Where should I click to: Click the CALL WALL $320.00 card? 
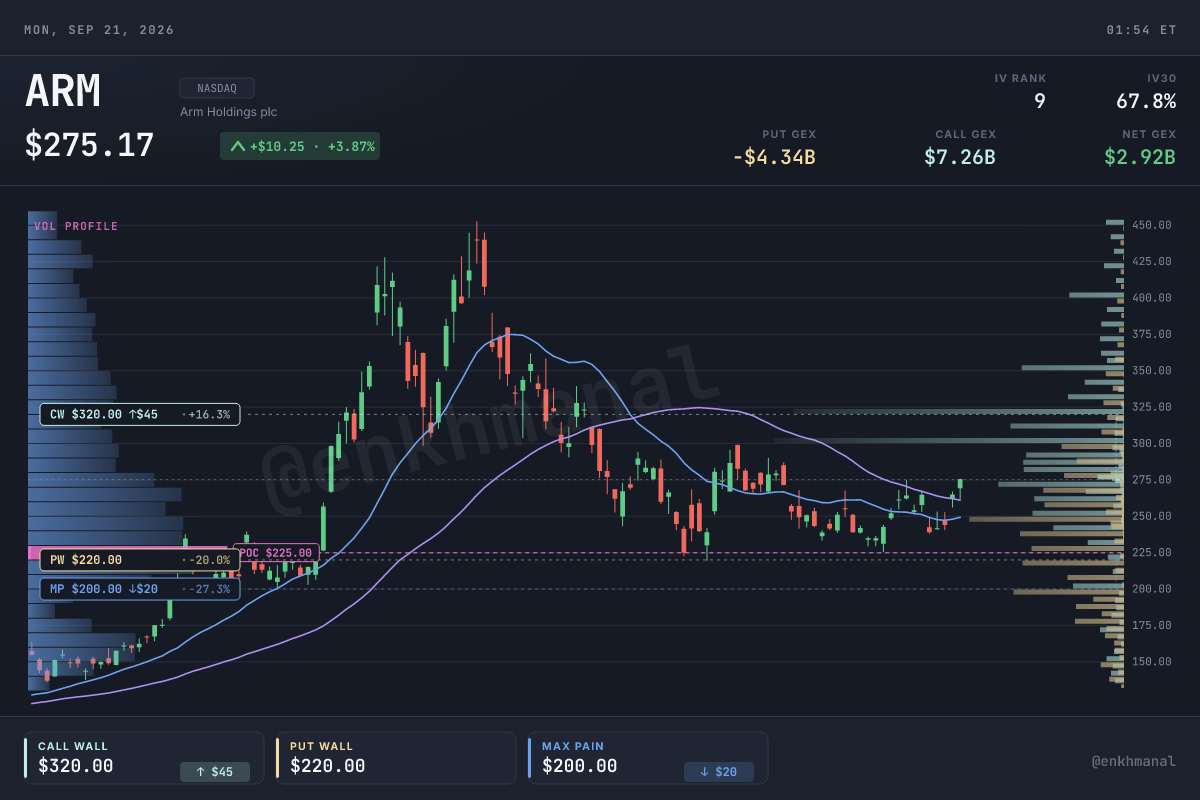tap(144, 758)
